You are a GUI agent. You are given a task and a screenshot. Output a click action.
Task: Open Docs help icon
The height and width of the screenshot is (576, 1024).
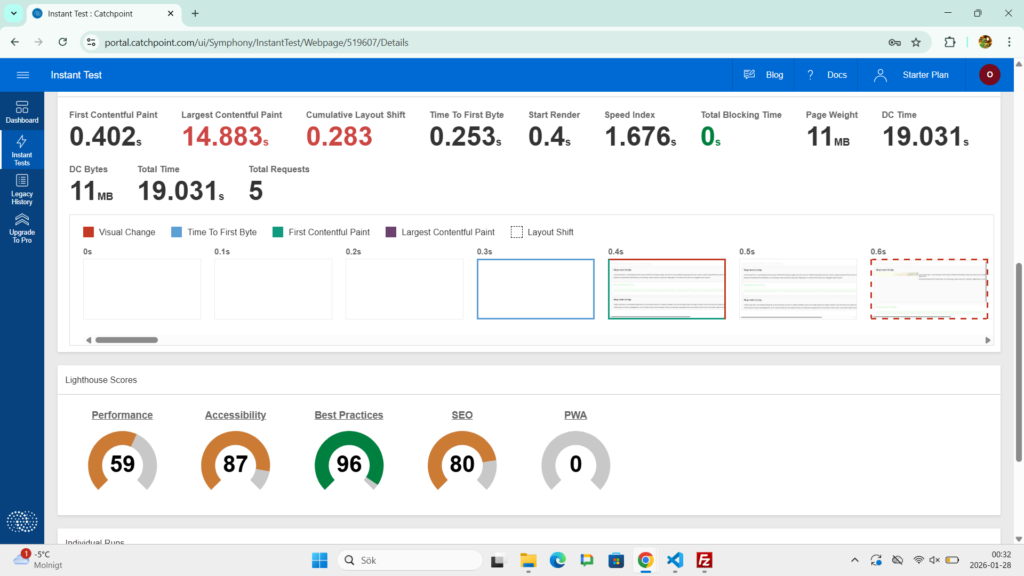[811, 75]
